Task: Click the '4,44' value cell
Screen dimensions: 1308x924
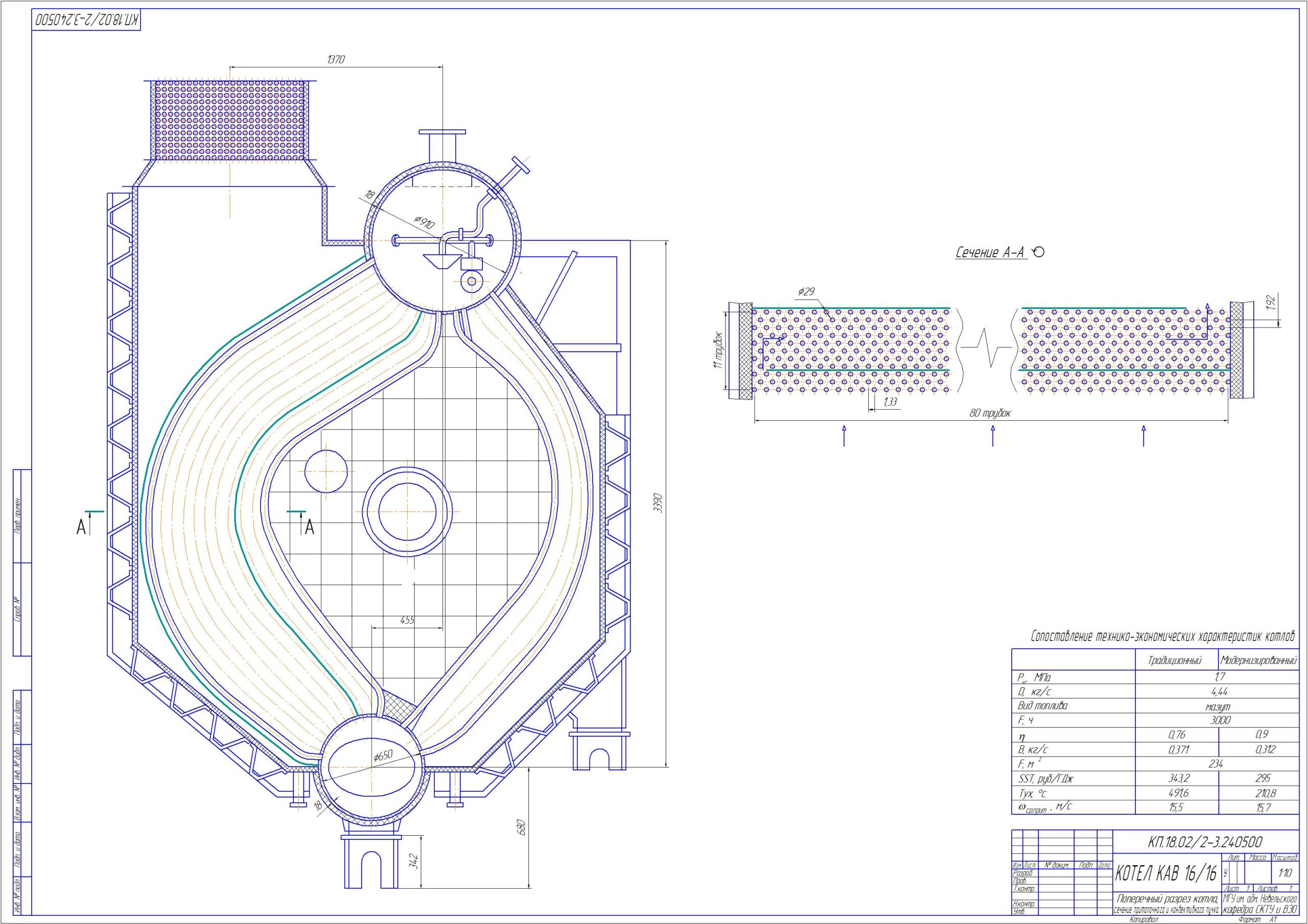Action: point(1219,692)
